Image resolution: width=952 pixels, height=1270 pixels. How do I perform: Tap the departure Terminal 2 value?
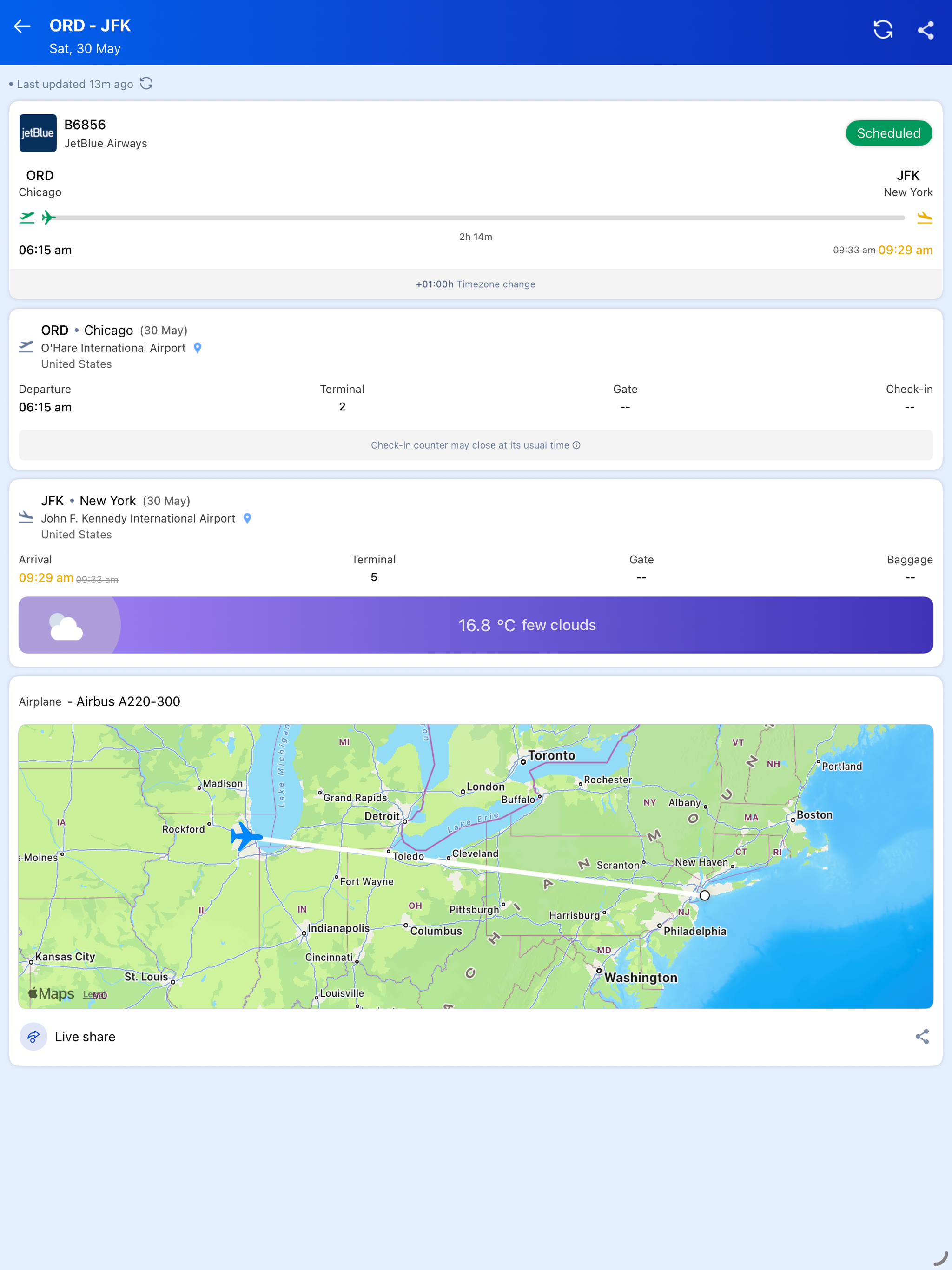(x=342, y=406)
